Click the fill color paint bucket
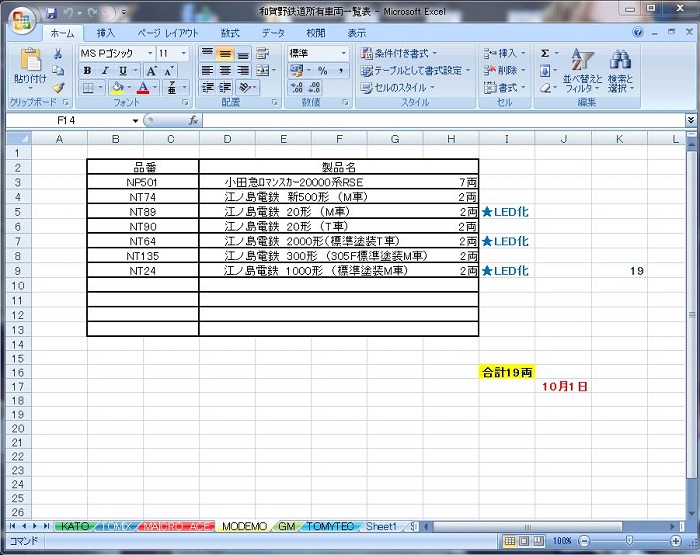The image size is (700, 555). (117, 88)
